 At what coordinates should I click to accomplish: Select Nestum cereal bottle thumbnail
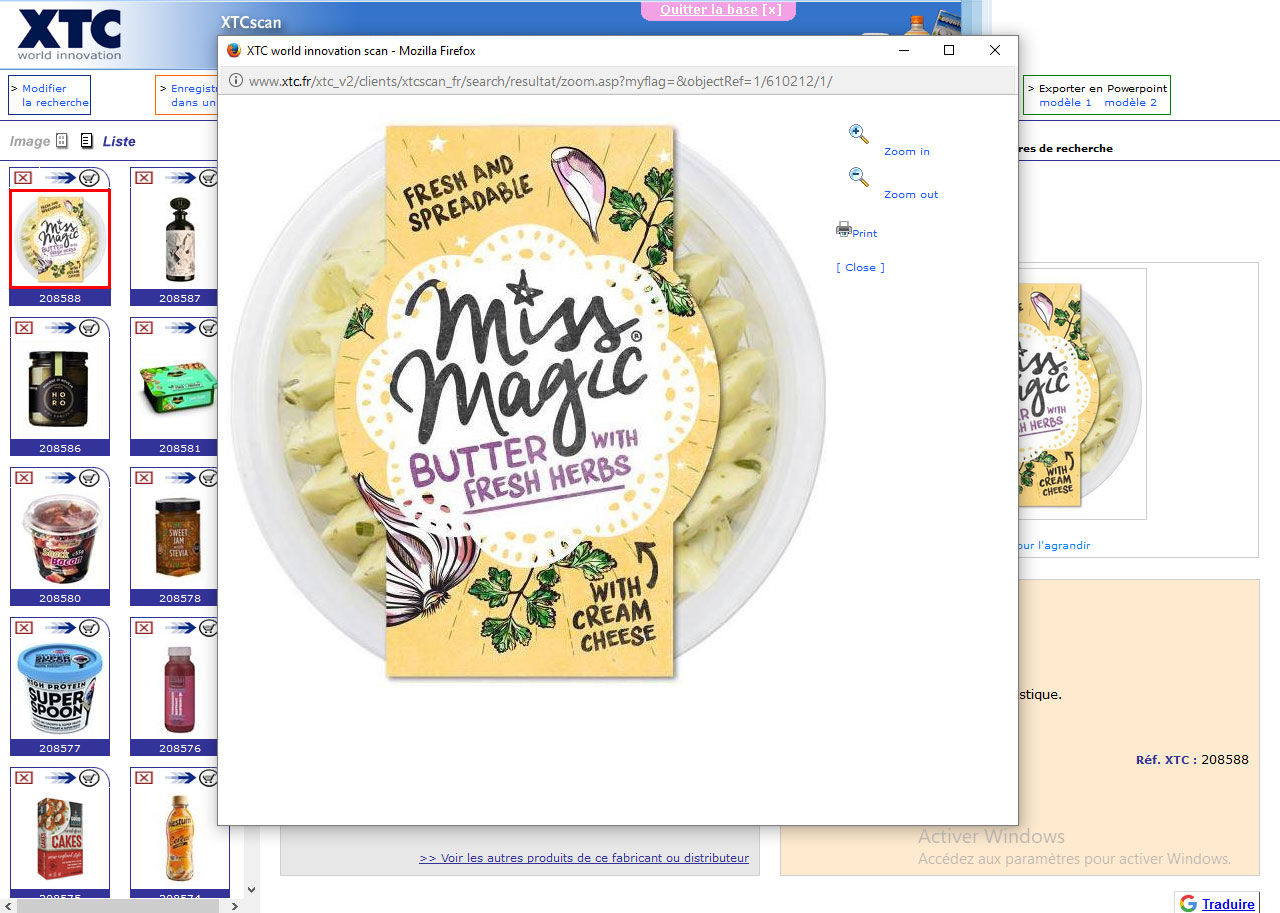180,838
